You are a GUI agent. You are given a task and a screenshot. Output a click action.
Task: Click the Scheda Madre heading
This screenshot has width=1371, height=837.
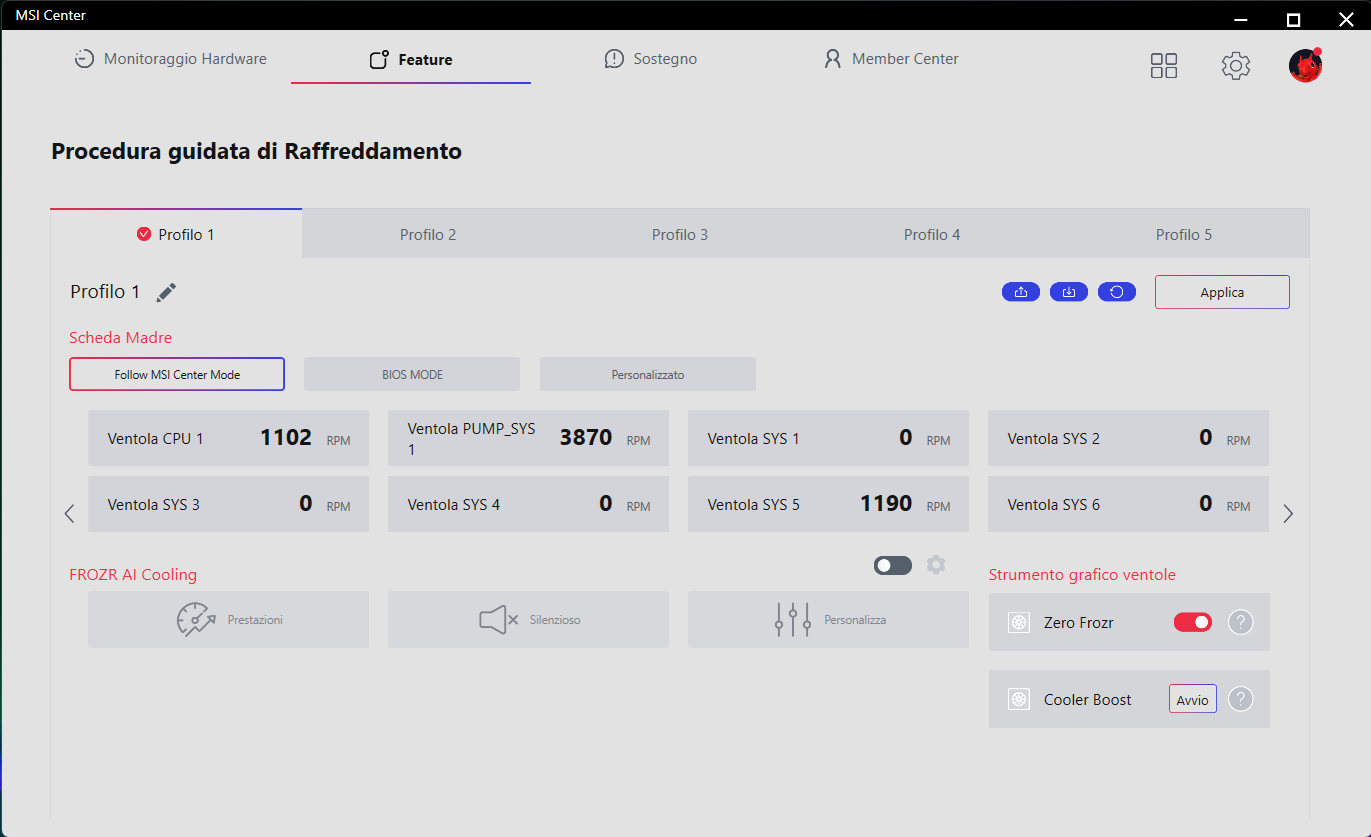pyautogui.click(x=120, y=338)
